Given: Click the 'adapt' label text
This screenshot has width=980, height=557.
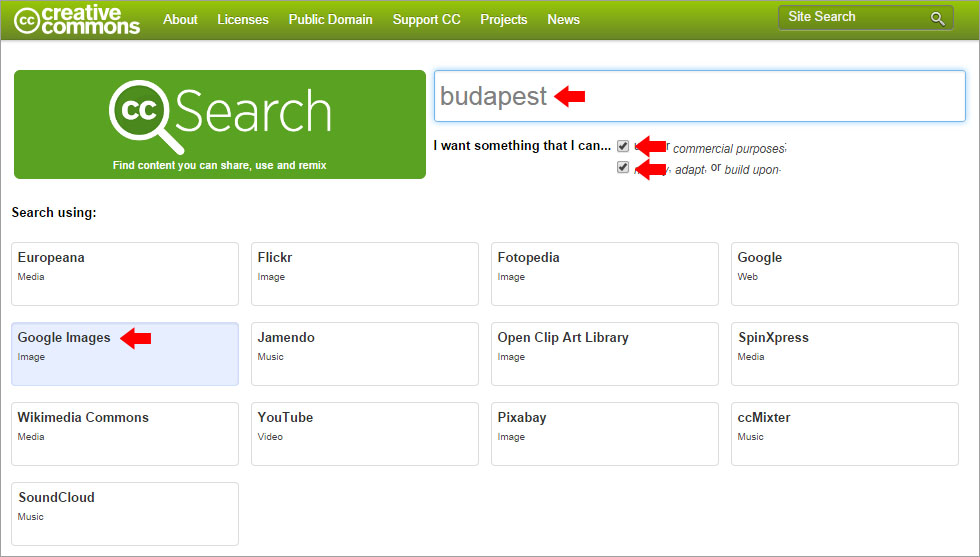Looking at the screenshot, I should point(690,169).
